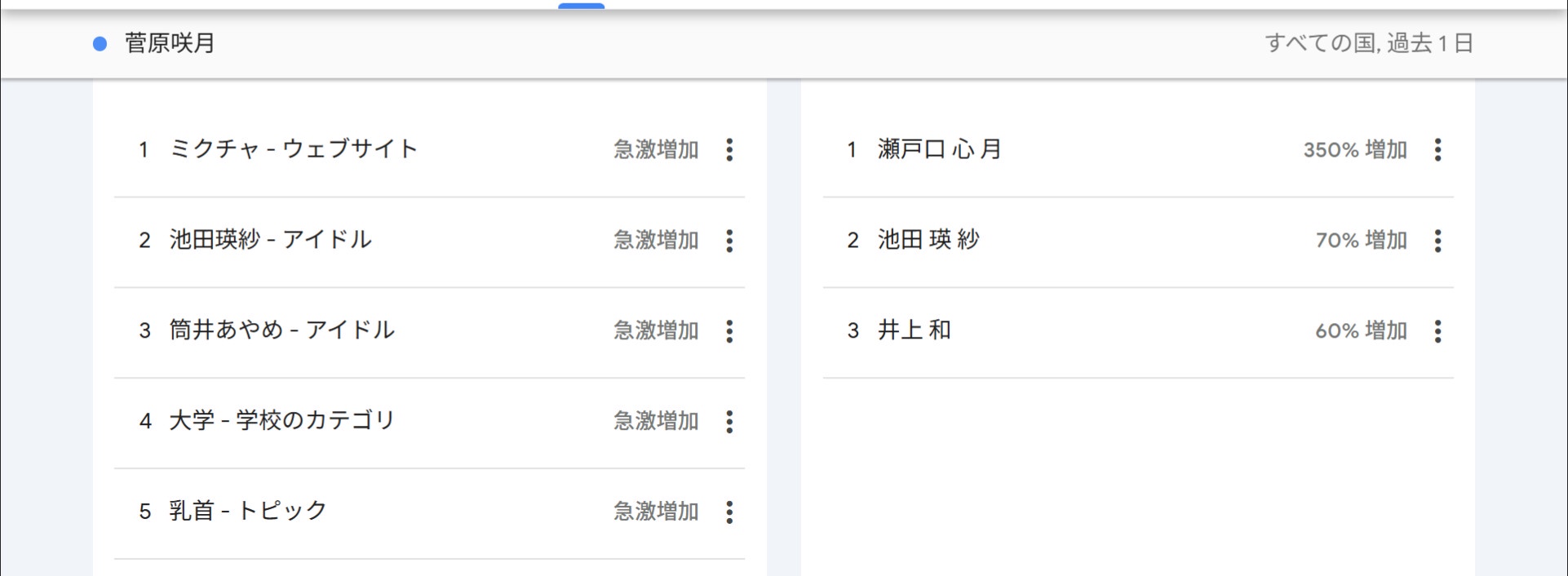
Task: Click the blue dot beside 菅原咲月
Action: pyautogui.click(x=100, y=44)
